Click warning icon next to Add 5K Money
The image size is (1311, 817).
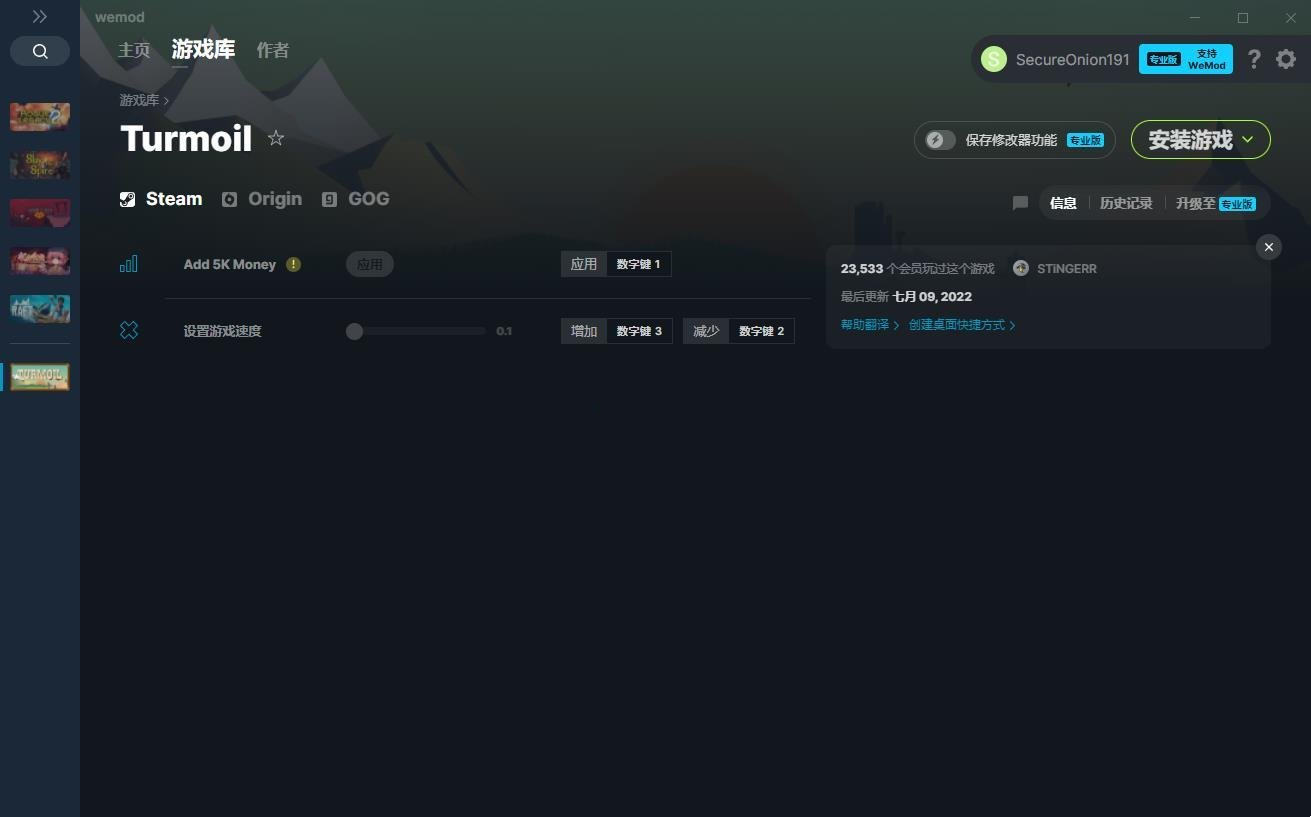293,264
